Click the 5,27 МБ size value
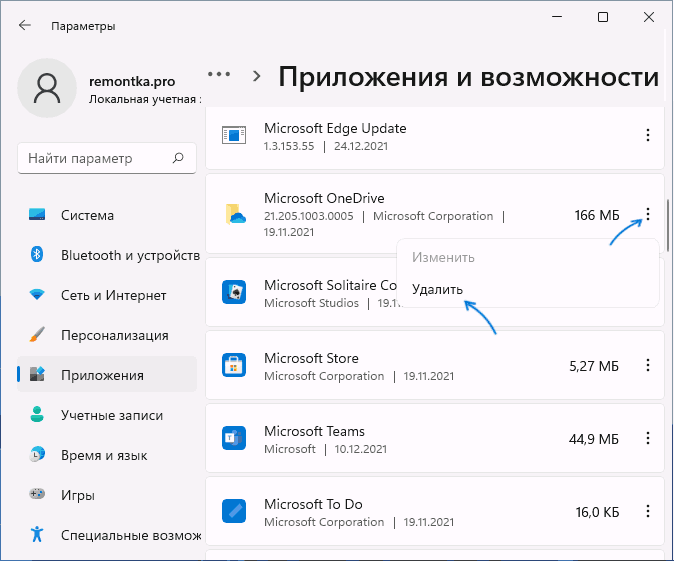674x561 pixels. 594,366
